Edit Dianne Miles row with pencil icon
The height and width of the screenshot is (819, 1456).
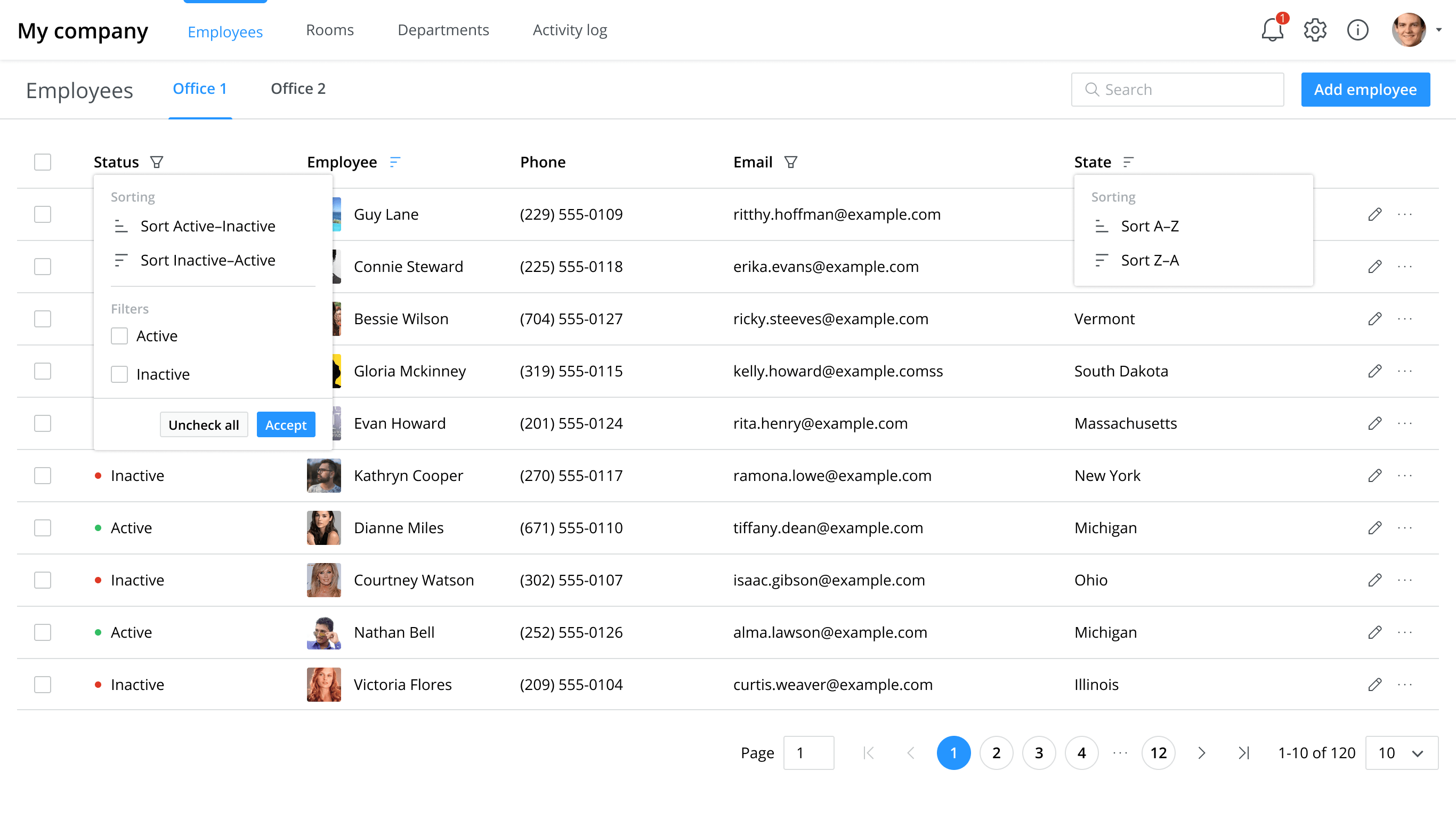pos(1374,528)
